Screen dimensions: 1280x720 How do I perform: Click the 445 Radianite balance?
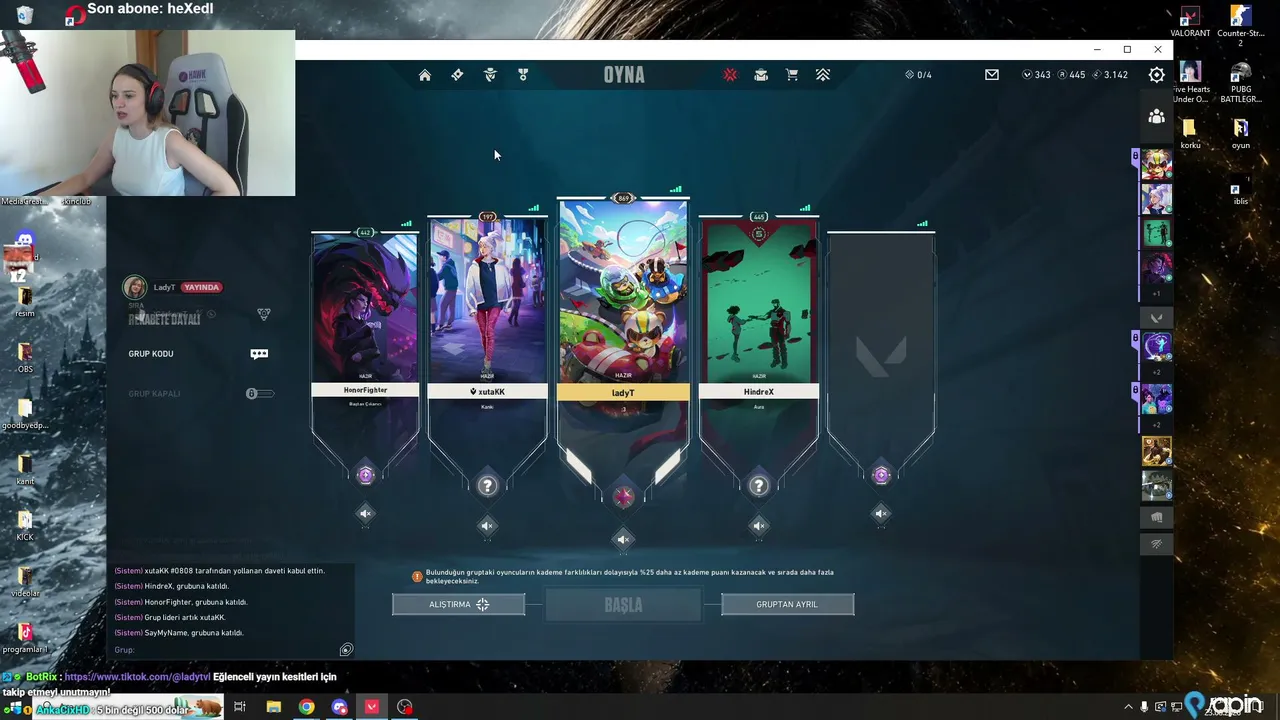pyautogui.click(x=1070, y=75)
